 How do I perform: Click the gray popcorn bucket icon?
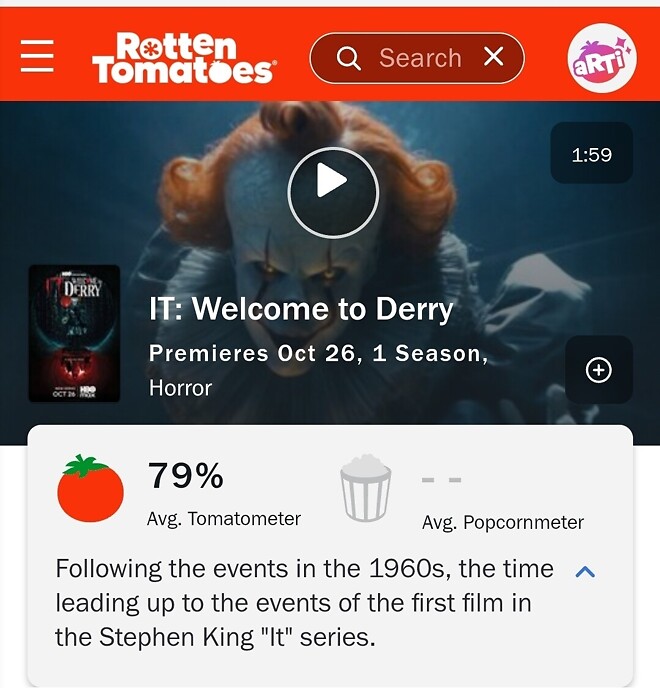click(x=366, y=487)
